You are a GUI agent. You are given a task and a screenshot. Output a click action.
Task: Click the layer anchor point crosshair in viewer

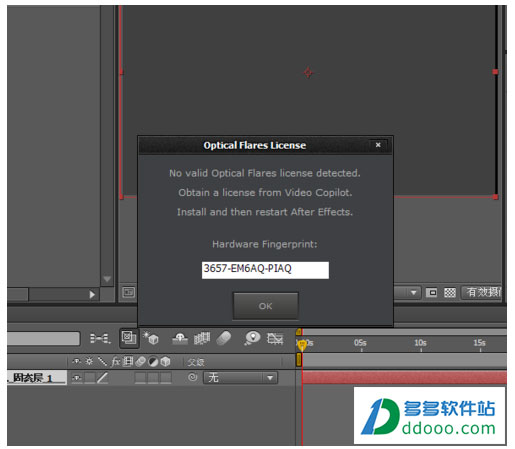tap(308, 72)
